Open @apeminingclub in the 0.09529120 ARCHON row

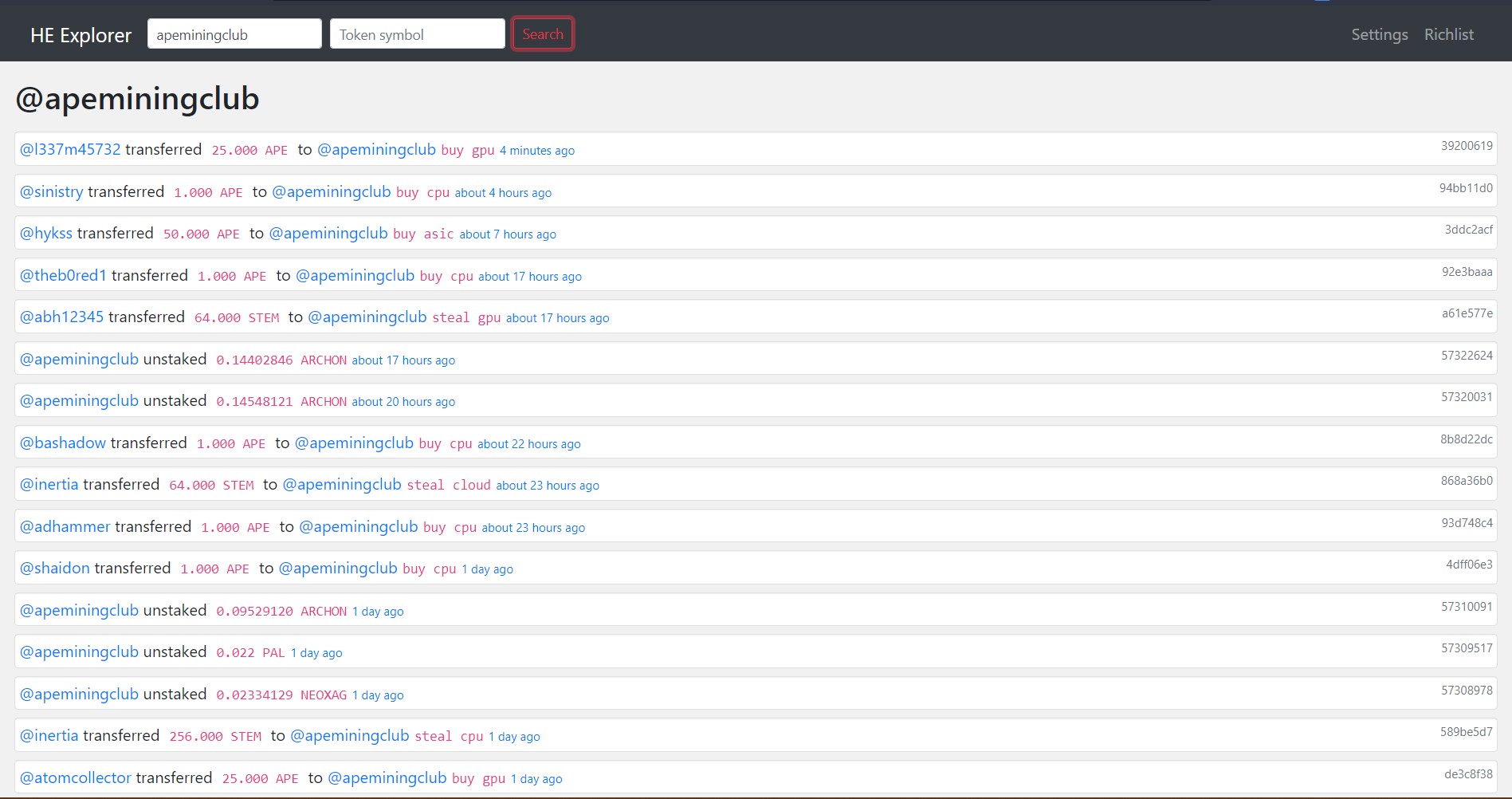(x=79, y=610)
